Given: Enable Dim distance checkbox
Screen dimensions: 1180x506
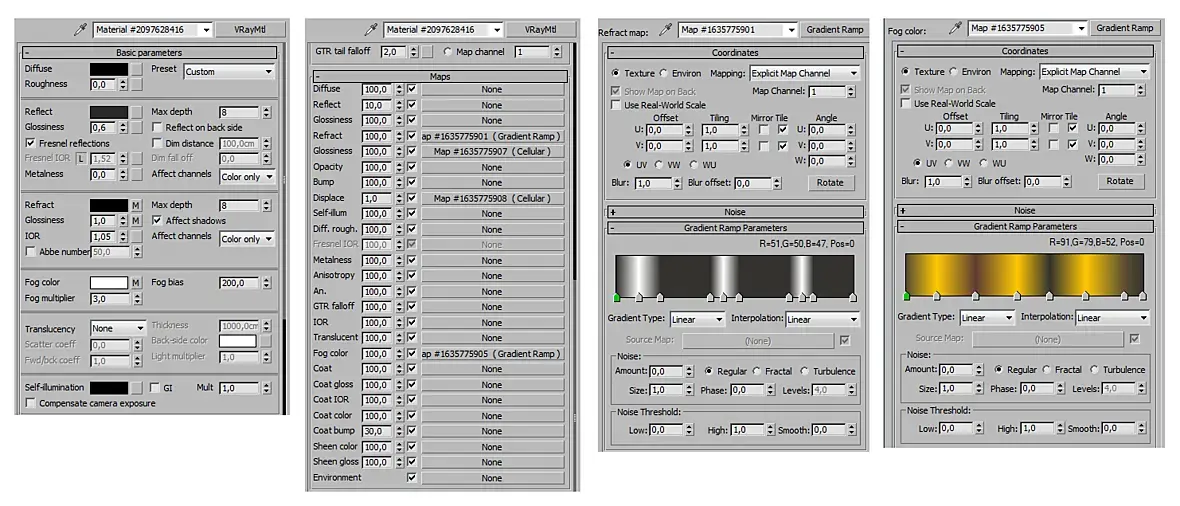Looking at the screenshot, I should coord(157,143).
